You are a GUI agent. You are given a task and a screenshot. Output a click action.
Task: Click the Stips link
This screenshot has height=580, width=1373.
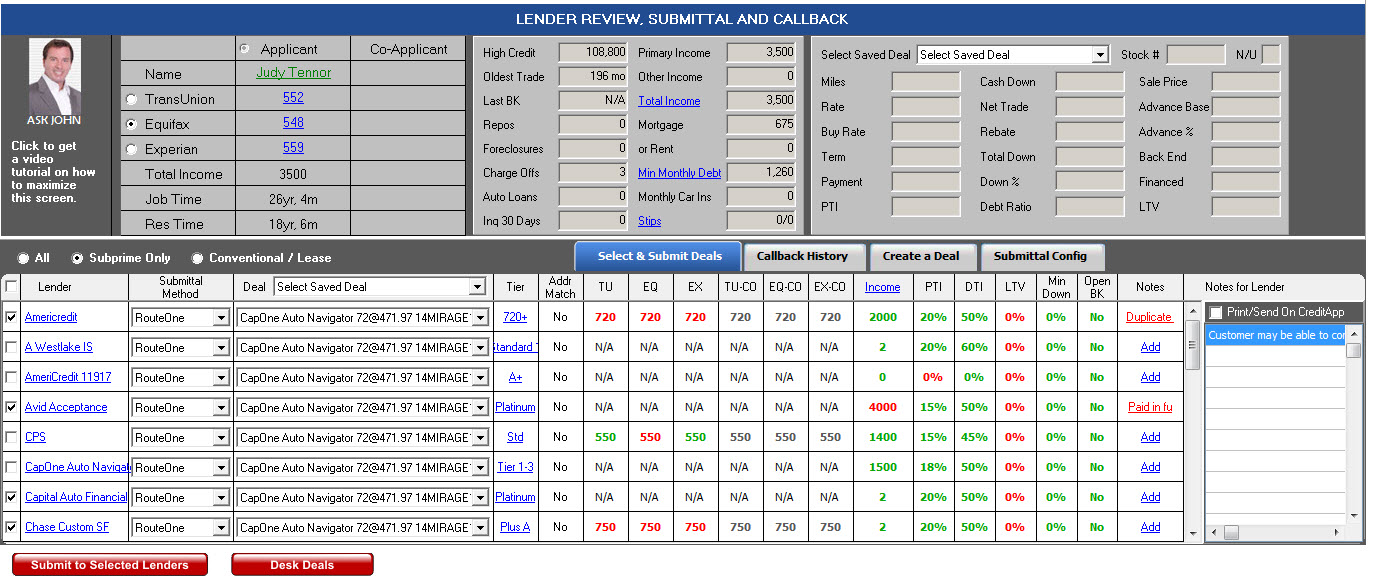(x=649, y=221)
